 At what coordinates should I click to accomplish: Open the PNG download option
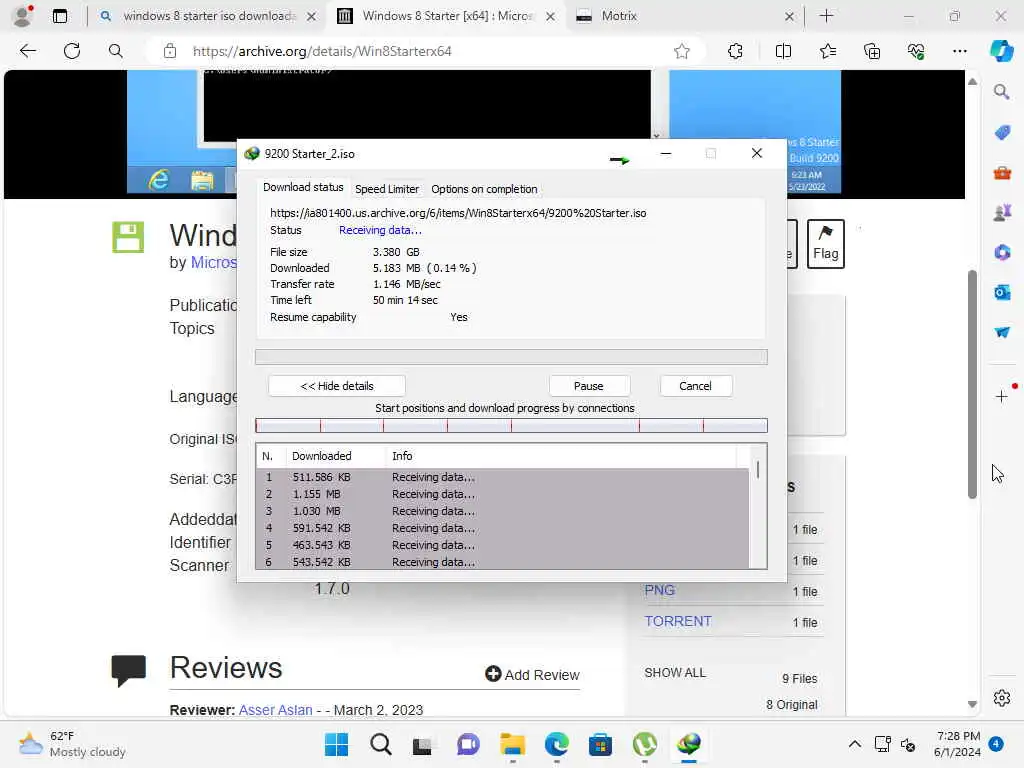660,590
